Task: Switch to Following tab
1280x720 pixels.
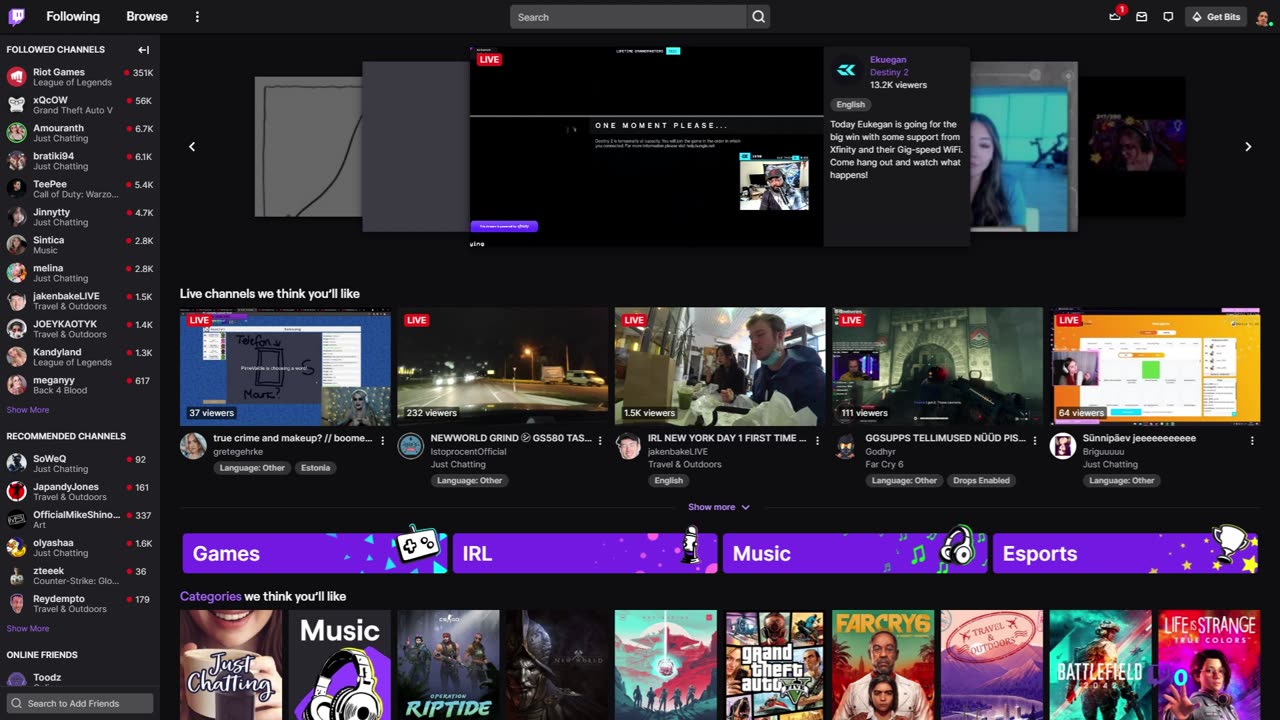Action: click(x=73, y=17)
